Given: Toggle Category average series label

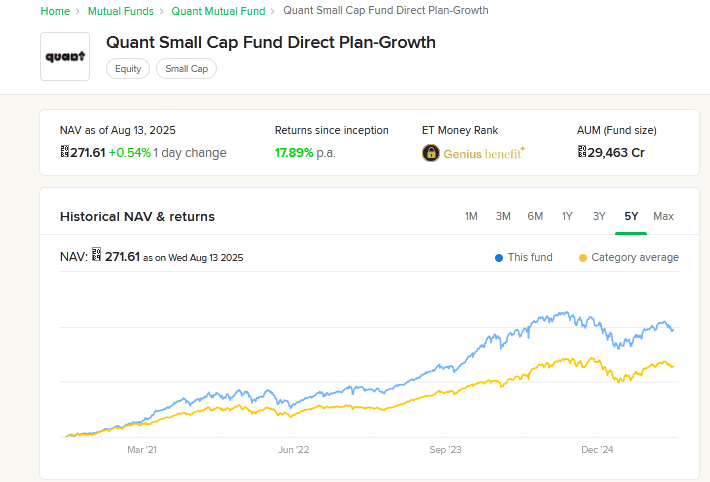Looking at the screenshot, I should pyautogui.click(x=634, y=258).
